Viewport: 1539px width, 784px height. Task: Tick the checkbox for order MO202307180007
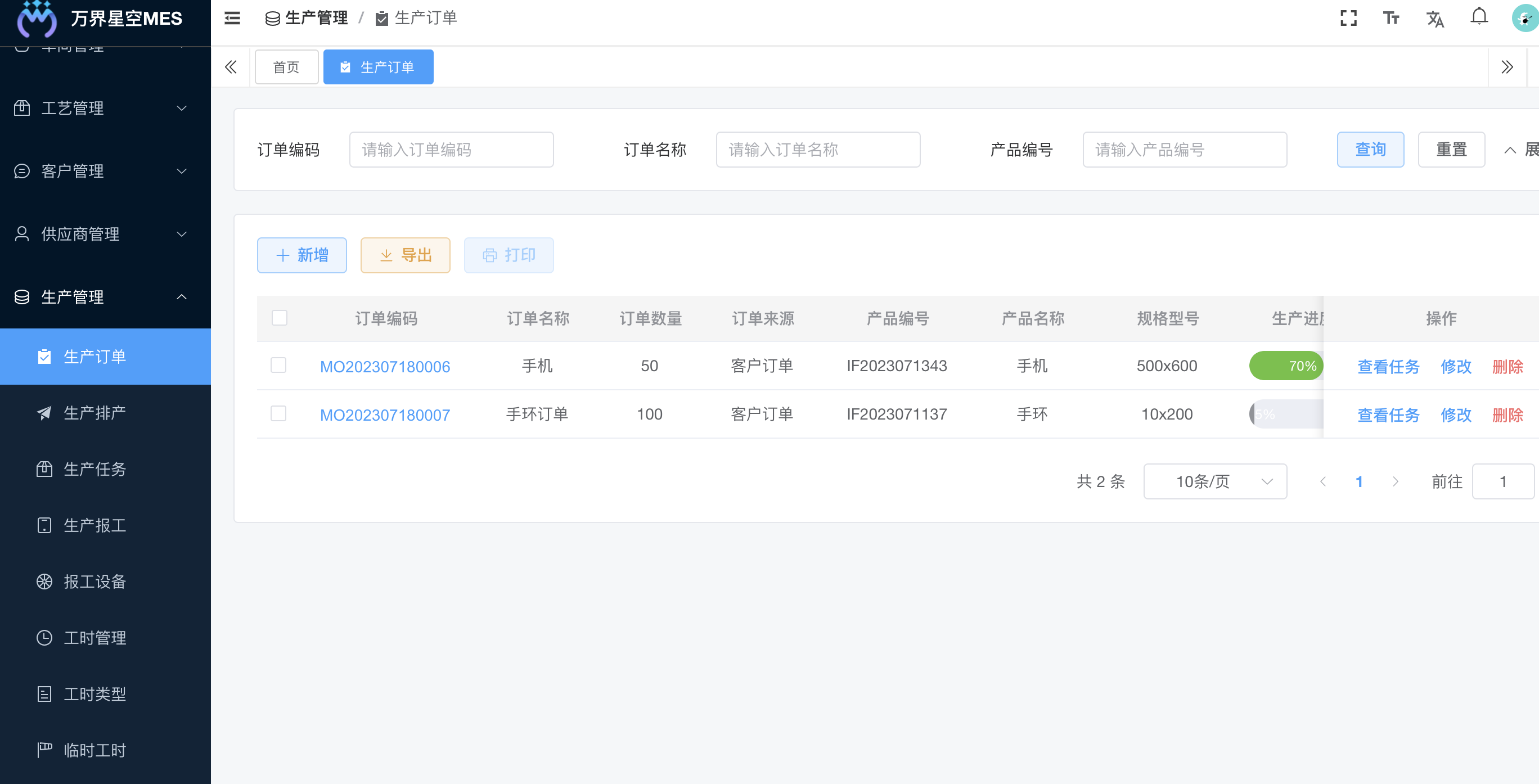point(278,413)
